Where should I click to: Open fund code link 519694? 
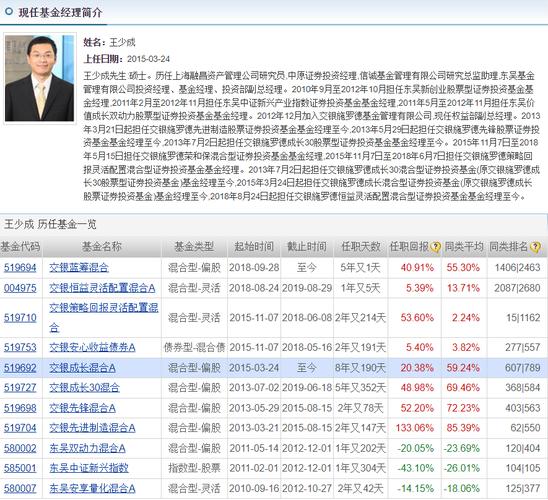20,268
